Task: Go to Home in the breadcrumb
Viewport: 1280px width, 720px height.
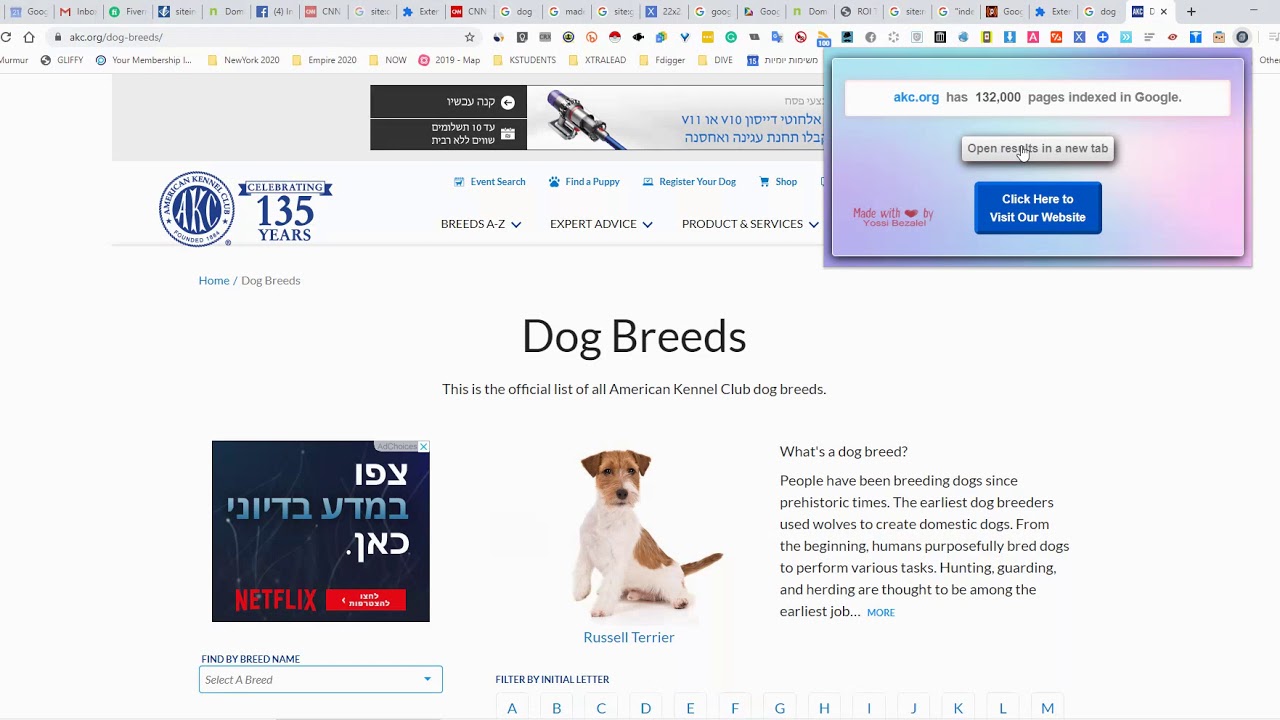Action: coord(214,280)
